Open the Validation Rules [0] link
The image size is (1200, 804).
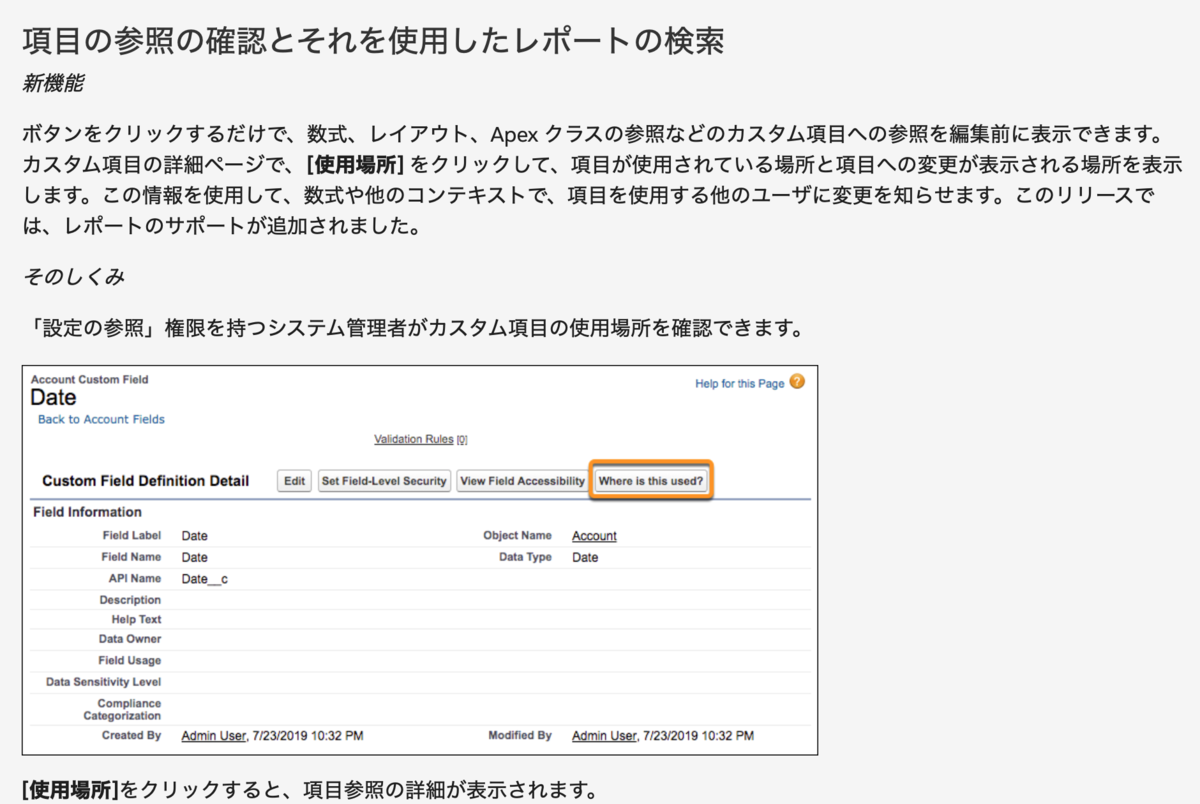click(414, 439)
